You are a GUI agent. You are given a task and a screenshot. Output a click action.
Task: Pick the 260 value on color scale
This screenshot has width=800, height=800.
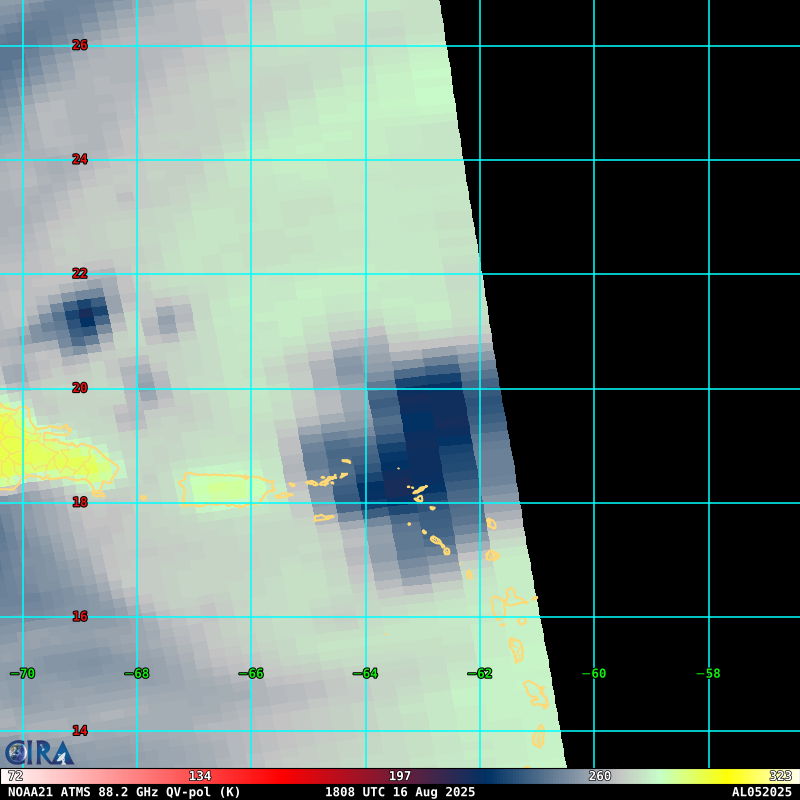600,776
